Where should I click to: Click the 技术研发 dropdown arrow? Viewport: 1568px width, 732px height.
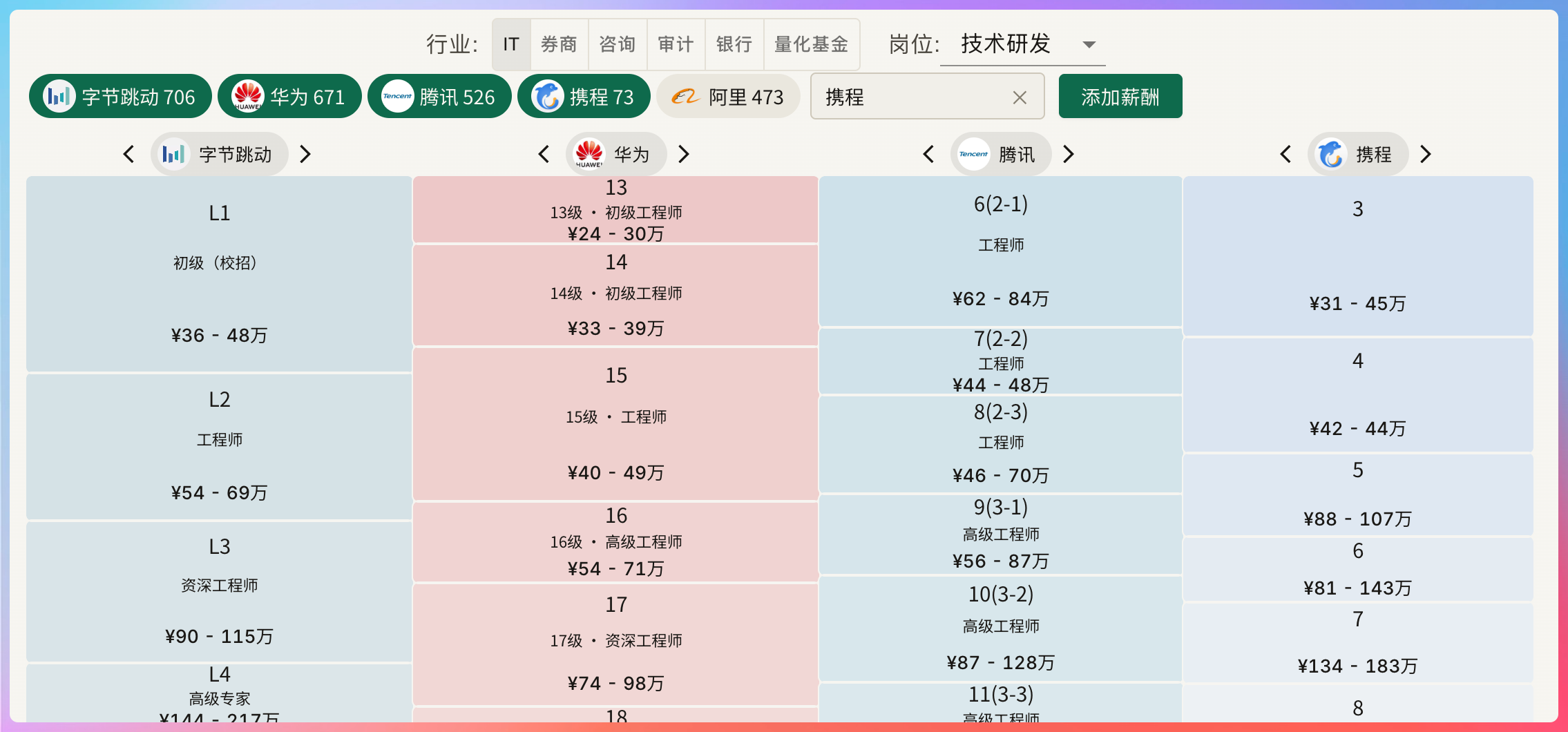tap(1089, 45)
